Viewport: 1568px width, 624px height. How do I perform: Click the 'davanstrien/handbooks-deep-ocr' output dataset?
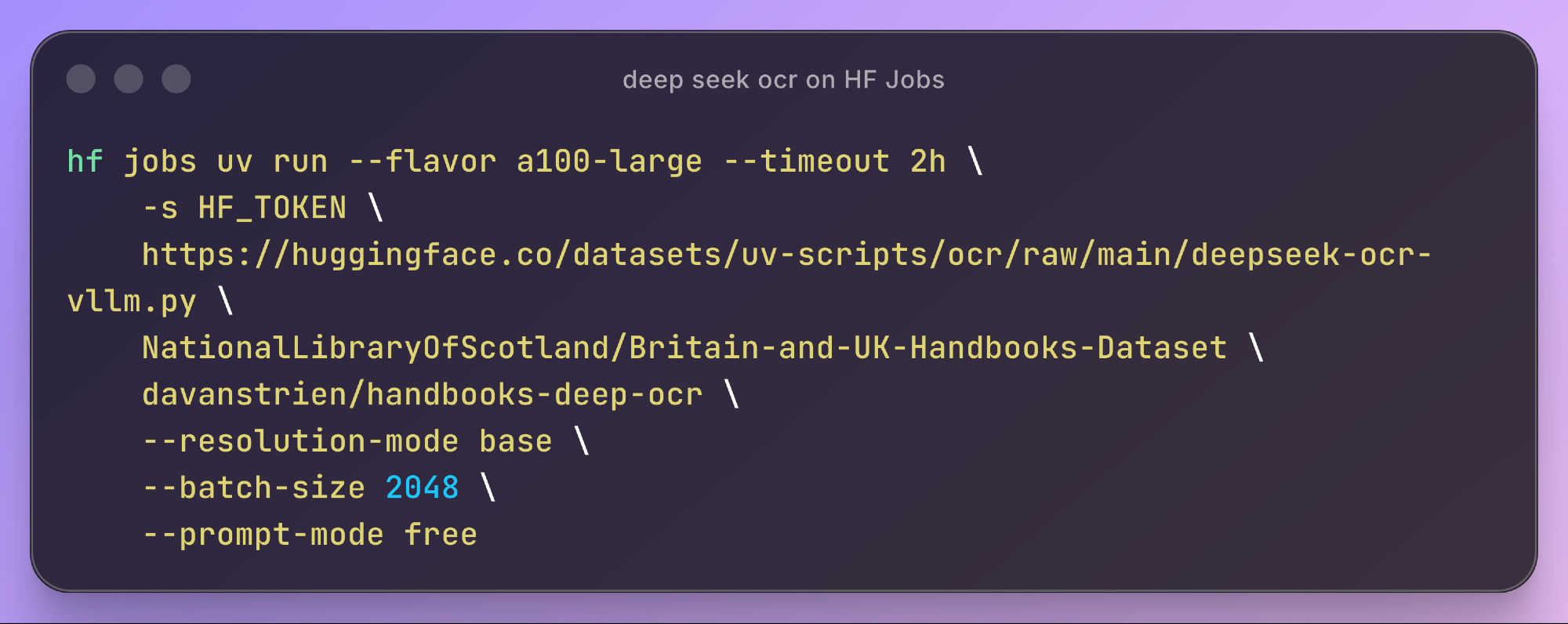(422, 394)
